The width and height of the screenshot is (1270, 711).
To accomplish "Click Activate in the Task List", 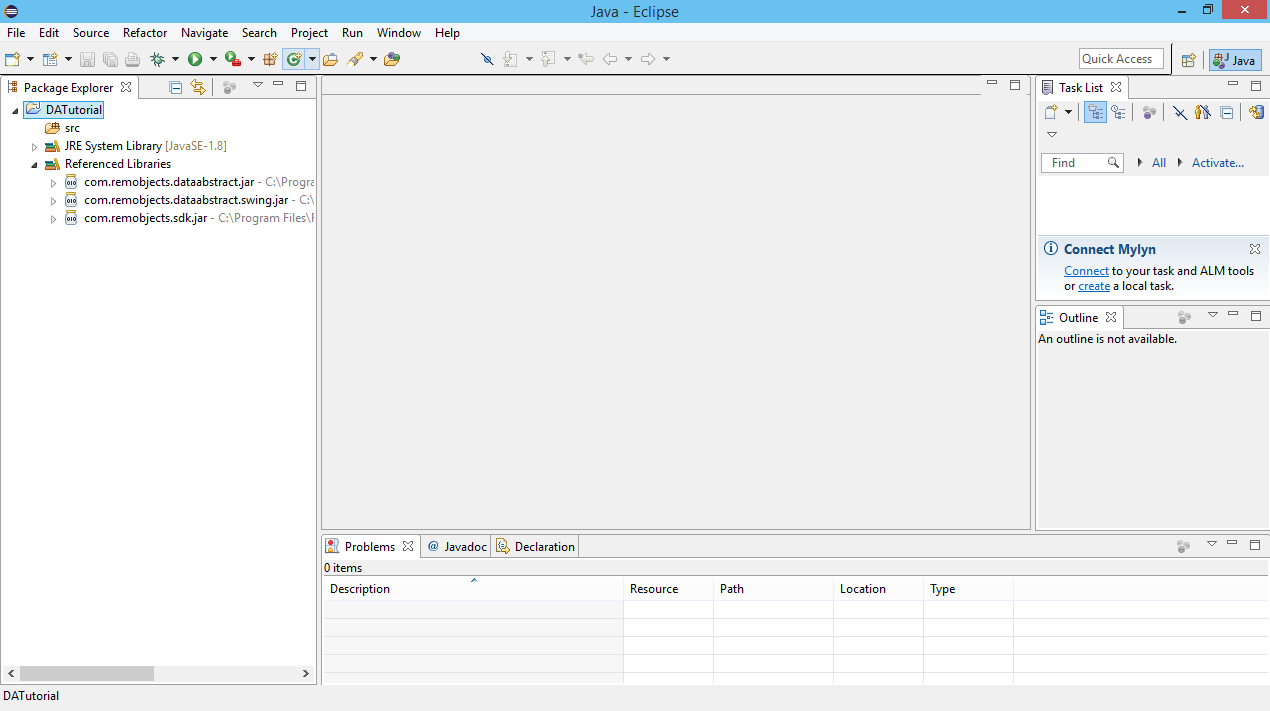I will [x=1217, y=162].
